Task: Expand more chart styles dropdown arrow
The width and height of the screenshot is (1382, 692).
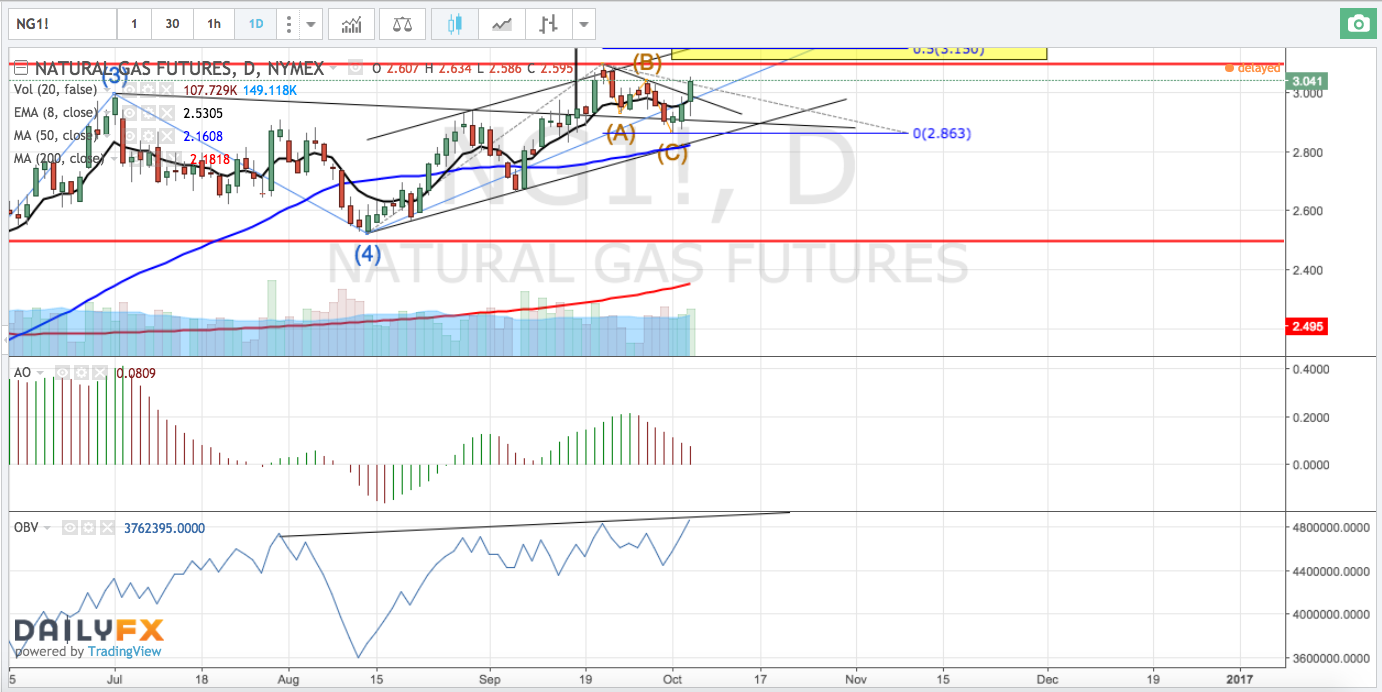Action: click(583, 23)
